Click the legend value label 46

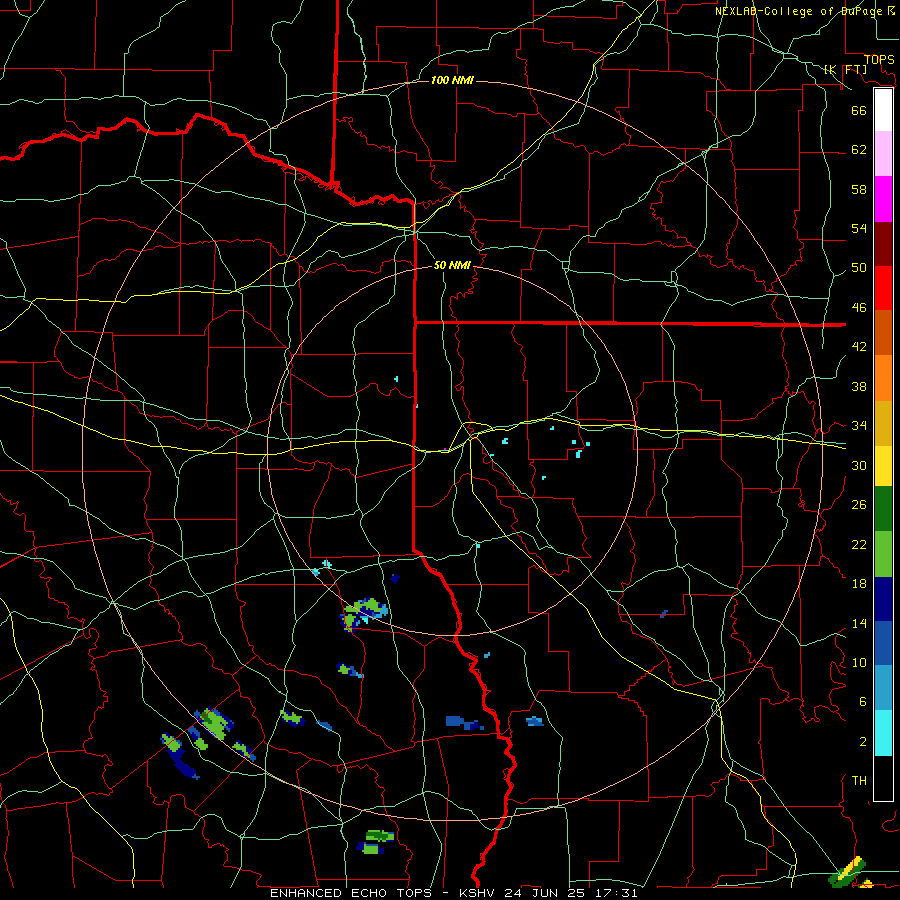859,308
